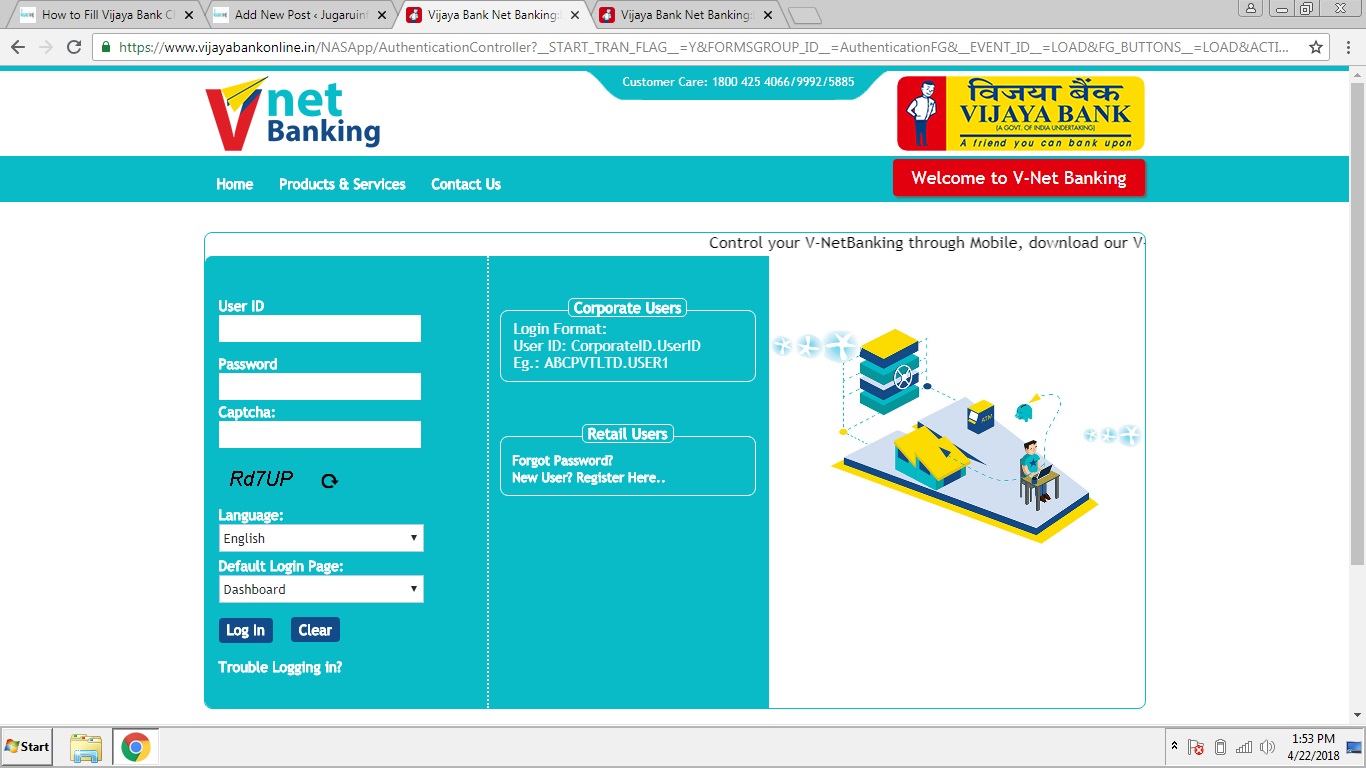1366x768 pixels.
Task: Refresh the captcha image
Action: (329, 481)
